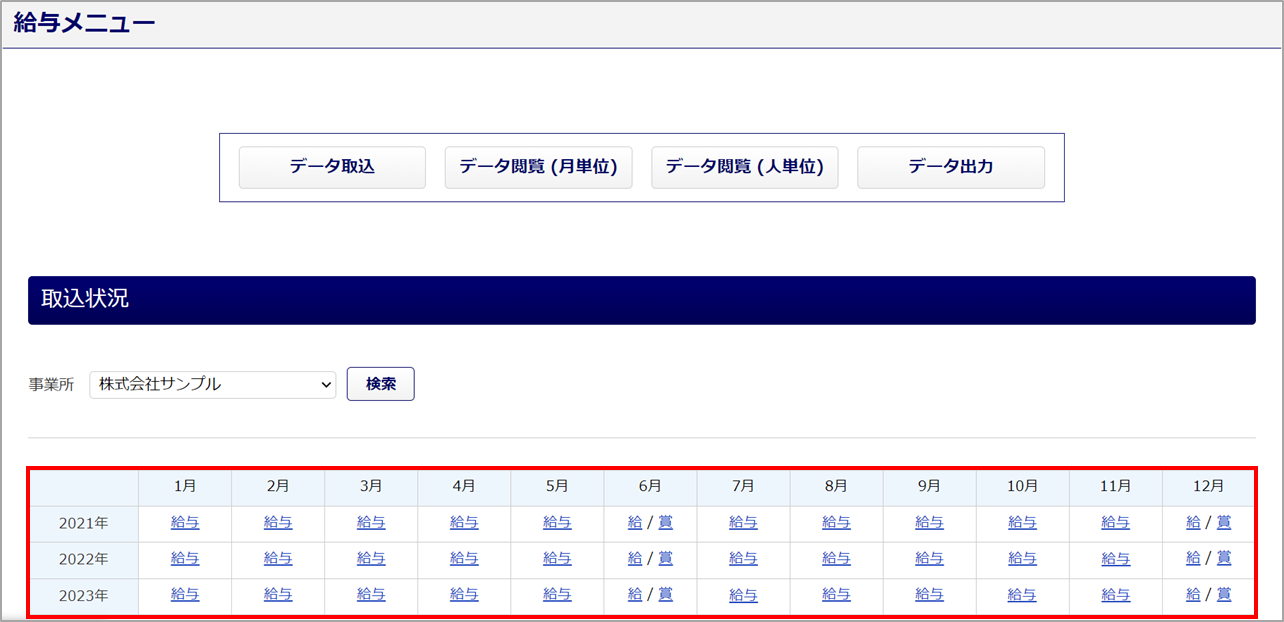This screenshot has height=622, width=1284.
Task: Open 給与 link for January 2021
Action: click(x=185, y=522)
